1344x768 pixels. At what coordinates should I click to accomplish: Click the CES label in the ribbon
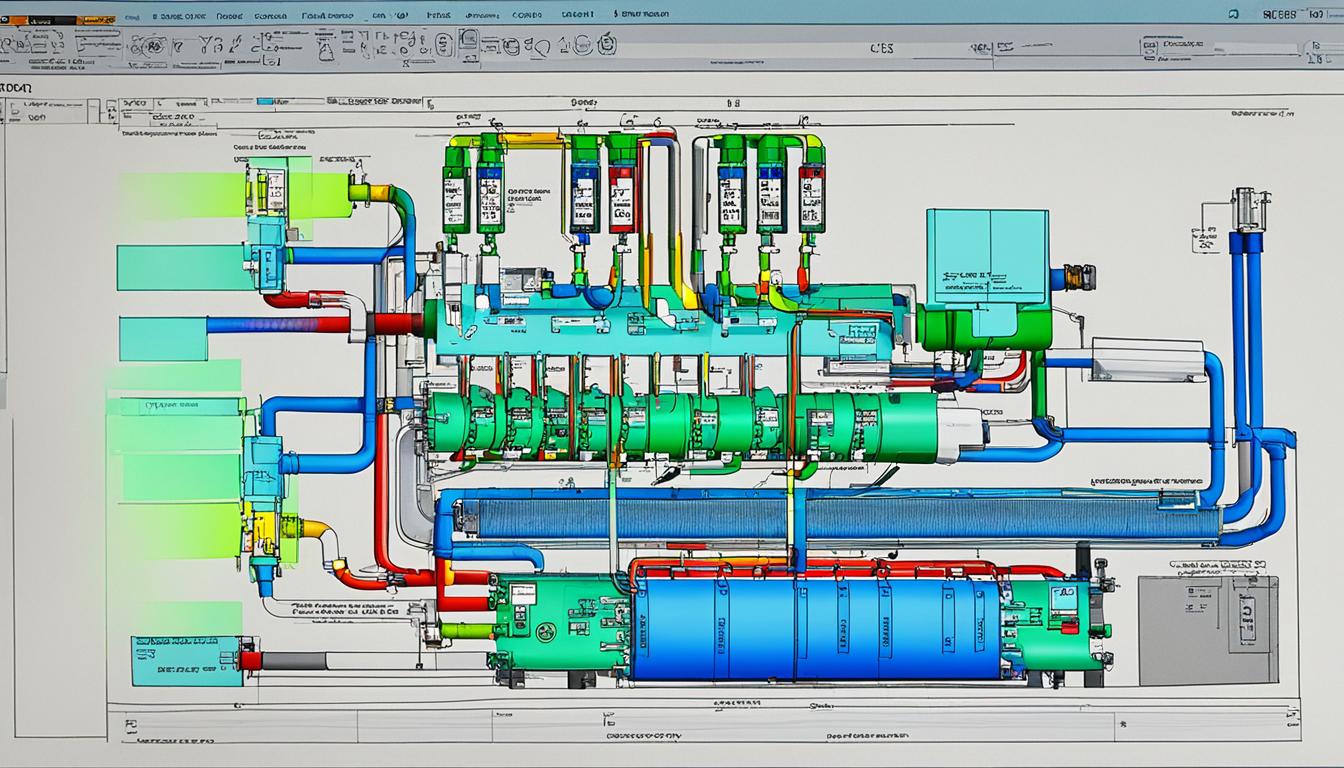(x=882, y=48)
